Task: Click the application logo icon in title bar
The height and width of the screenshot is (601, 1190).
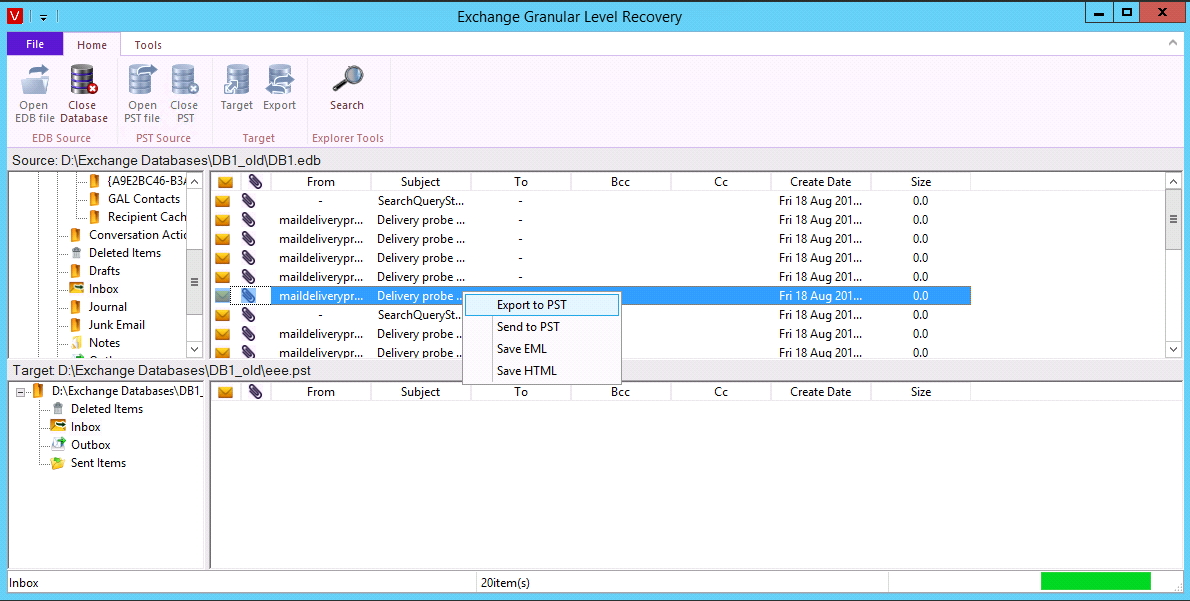Action: point(14,16)
